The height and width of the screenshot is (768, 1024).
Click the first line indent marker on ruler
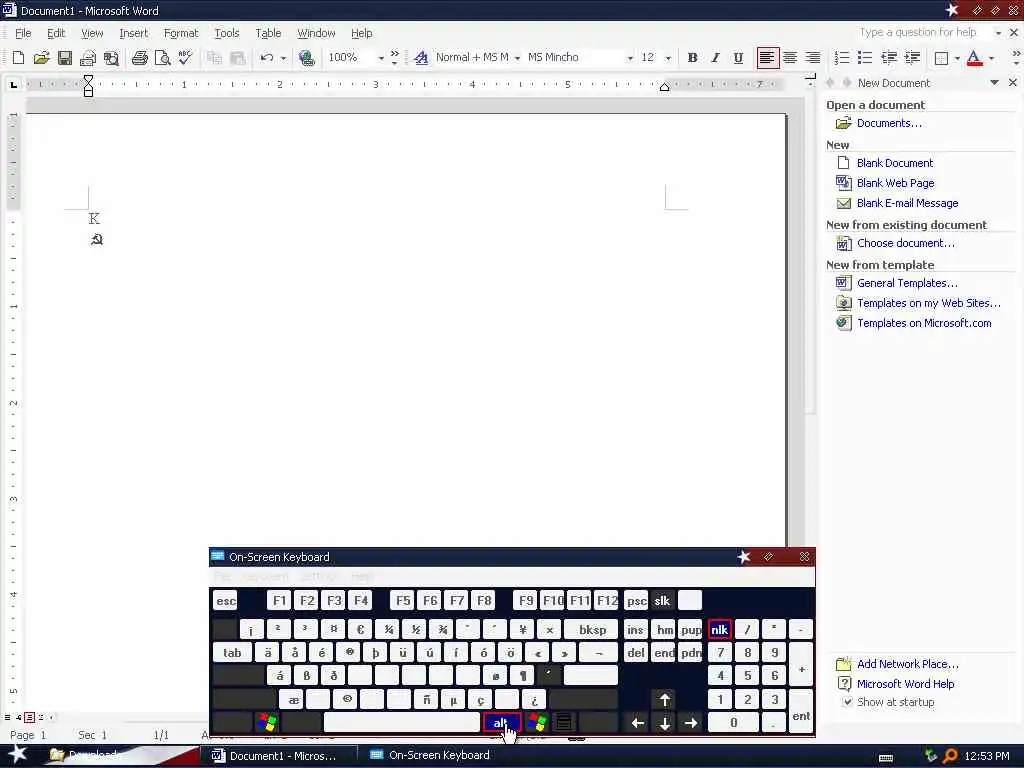coord(88,79)
